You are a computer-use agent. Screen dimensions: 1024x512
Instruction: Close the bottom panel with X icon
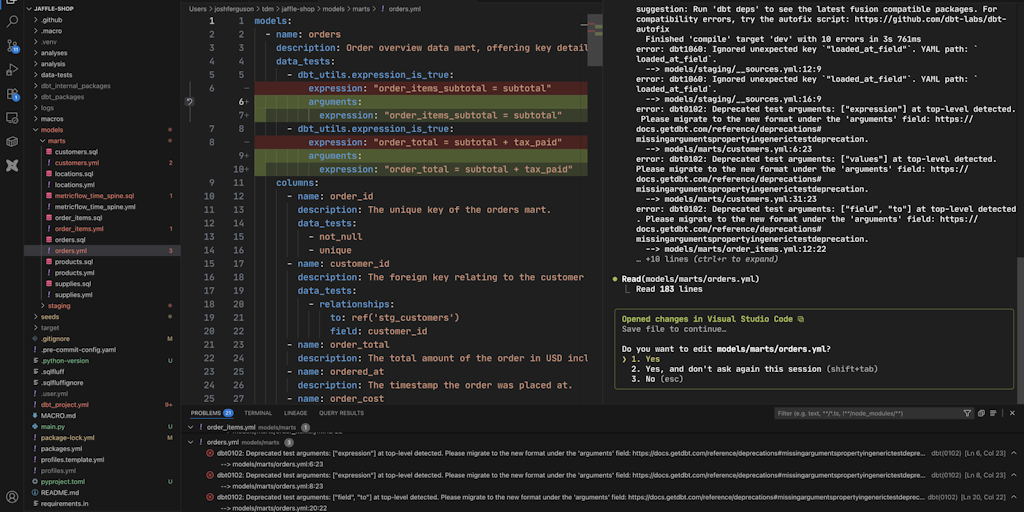coord(1013,413)
